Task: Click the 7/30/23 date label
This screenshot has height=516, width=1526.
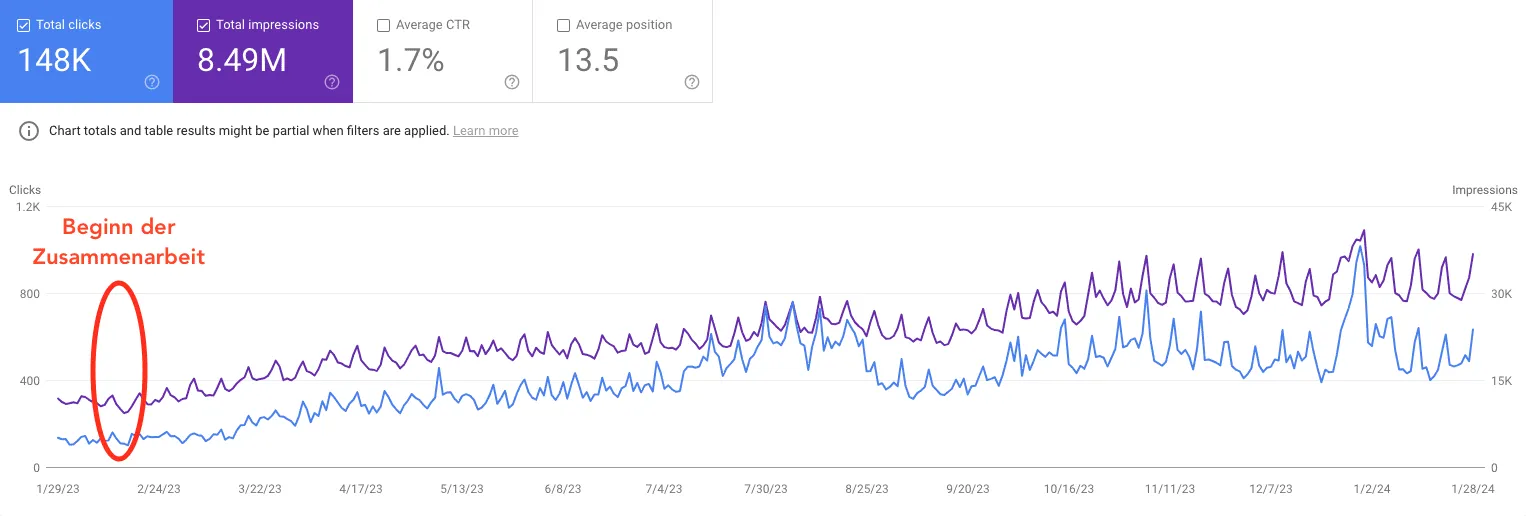Action: point(766,490)
